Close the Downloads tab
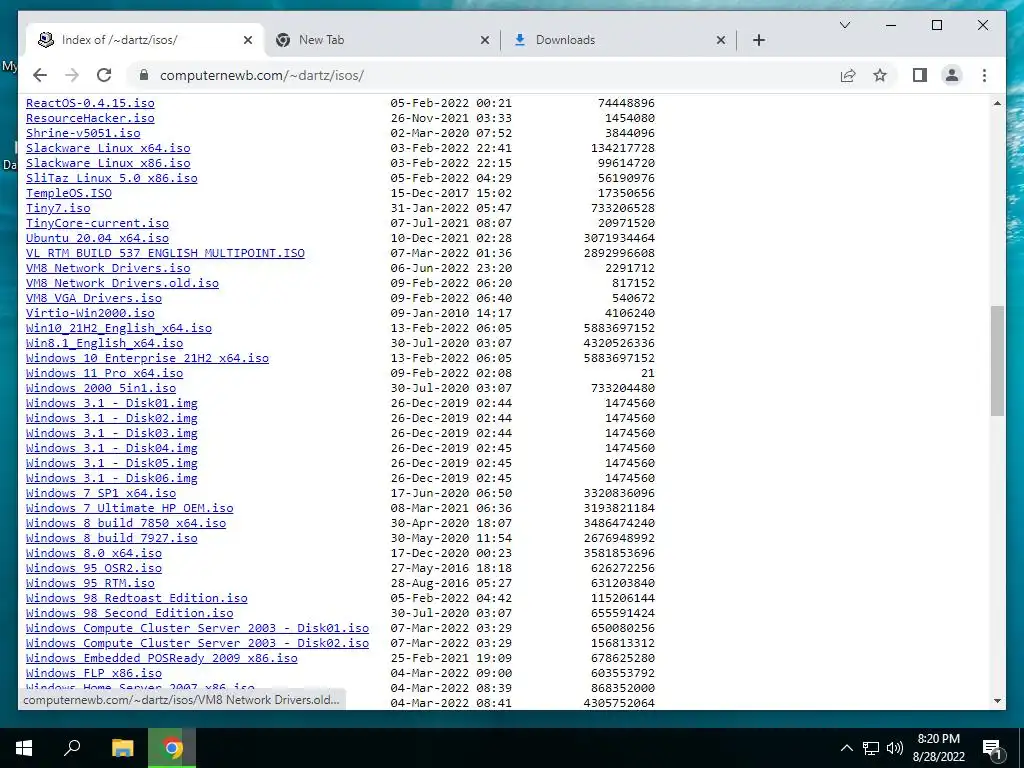 click(x=720, y=40)
